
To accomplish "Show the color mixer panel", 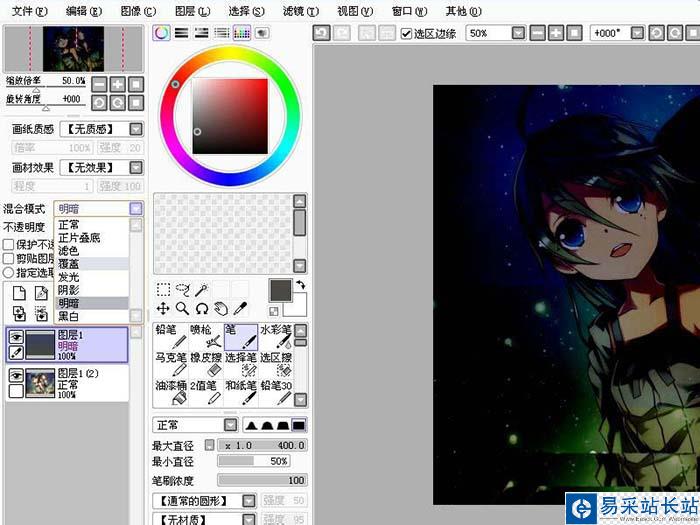I will coord(221,33).
